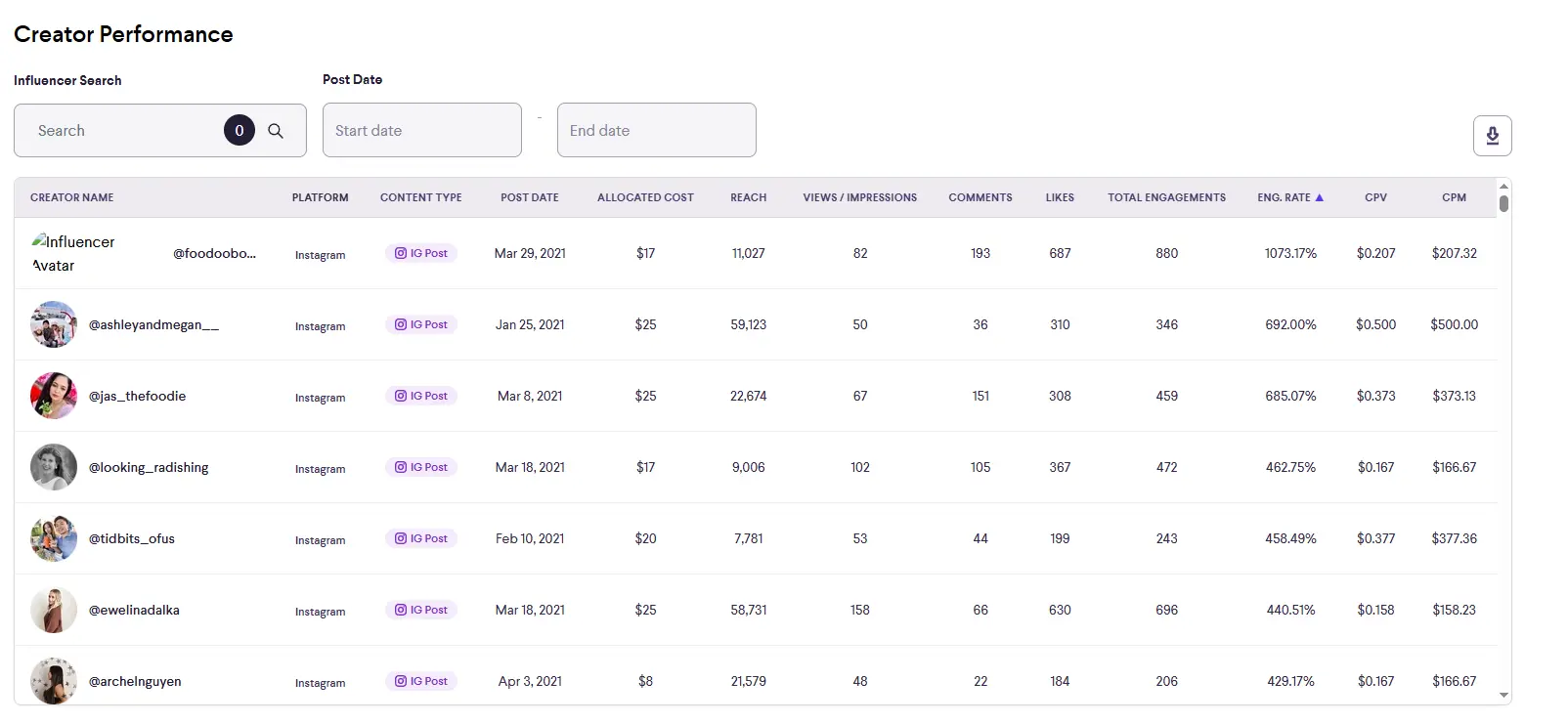Click the @tidbits_ofus creator name

[x=132, y=538]
